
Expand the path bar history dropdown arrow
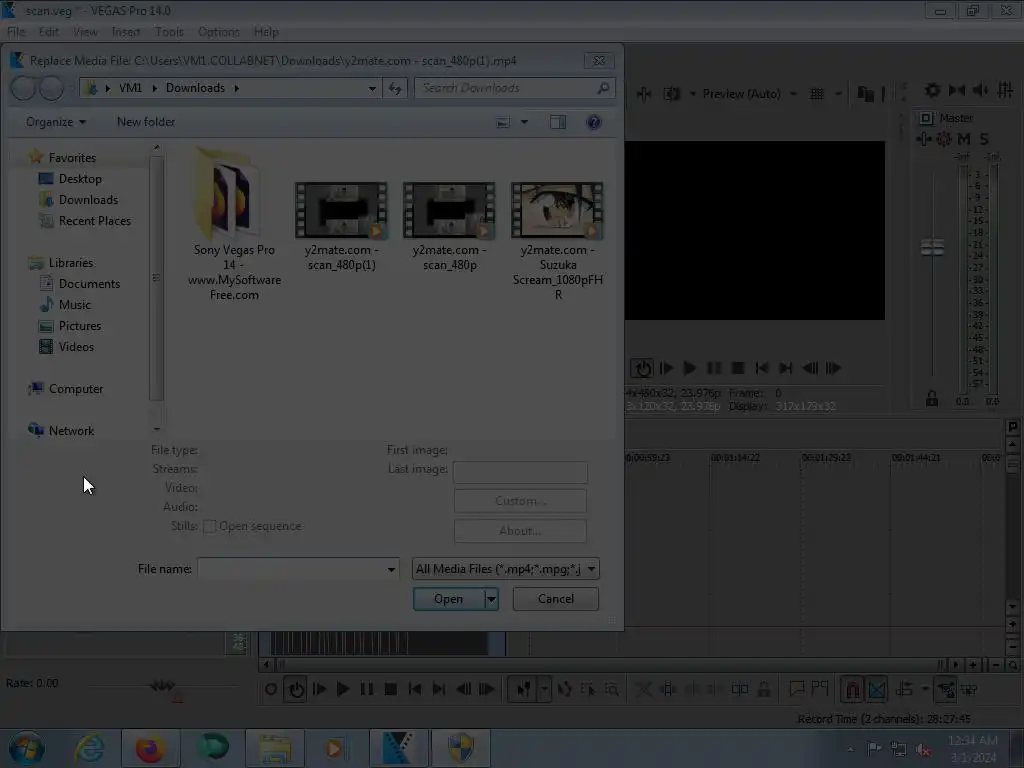[x=372, y=88]
